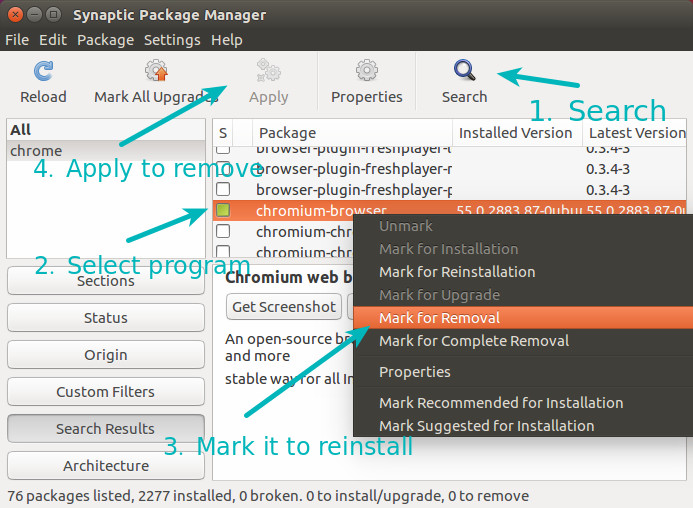Click the Mark All Upgrades icon
Image resolution: width=693 pixels, height=508 pixels.
click(156, 71)
